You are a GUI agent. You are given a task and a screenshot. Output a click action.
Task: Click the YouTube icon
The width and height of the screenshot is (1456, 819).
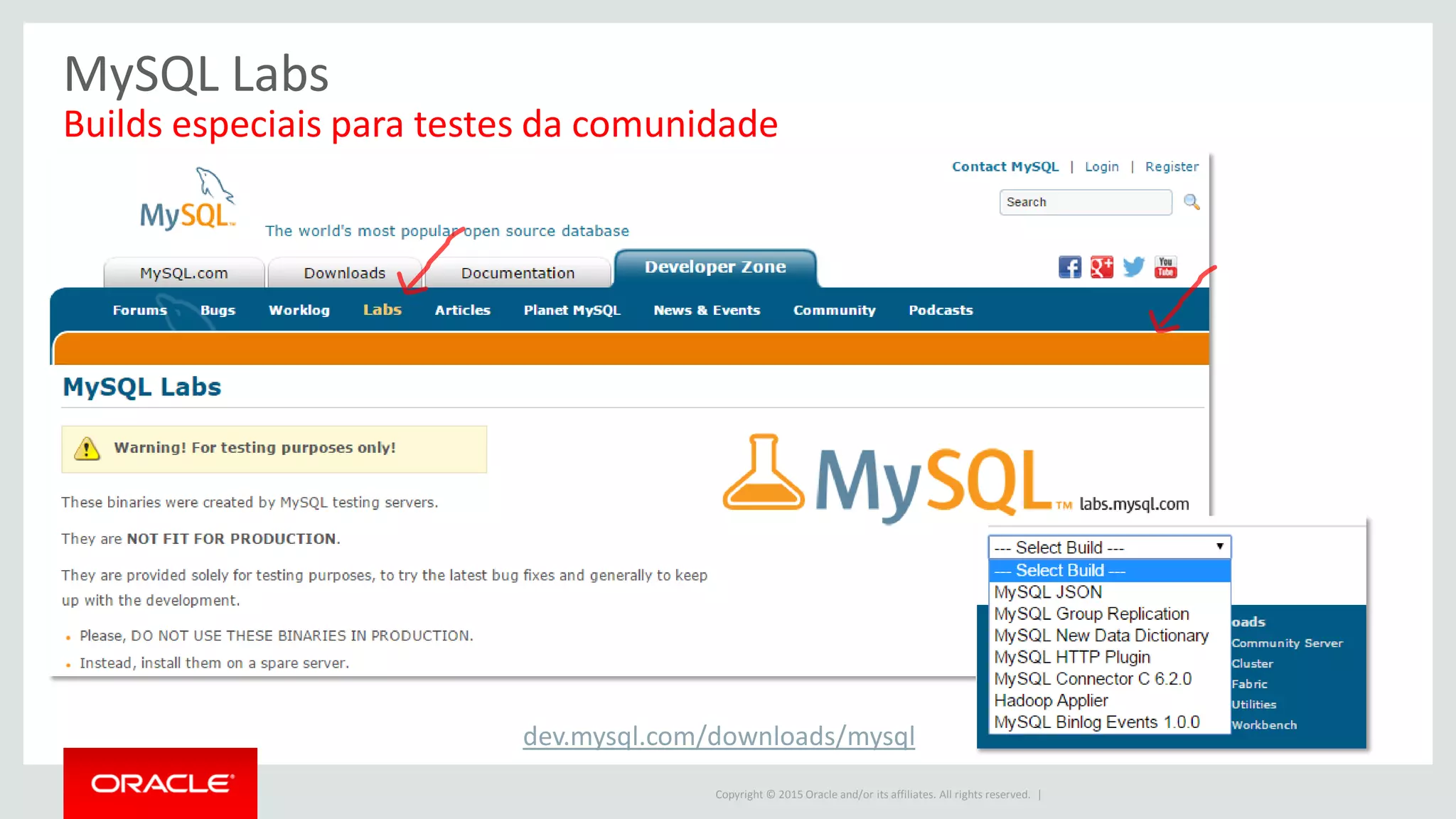[x=1165, y=267]
